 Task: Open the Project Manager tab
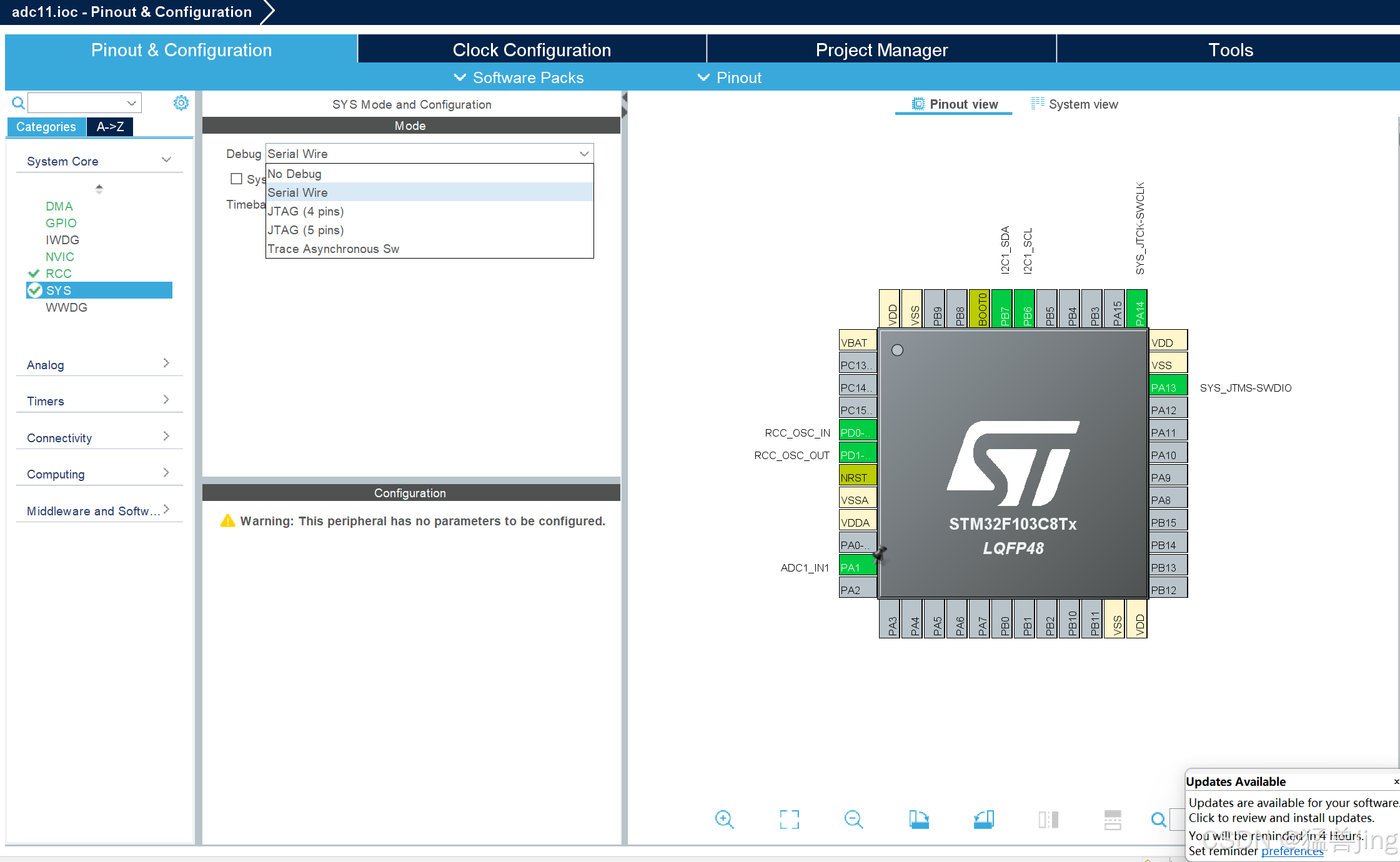click(x=881, y=49)
